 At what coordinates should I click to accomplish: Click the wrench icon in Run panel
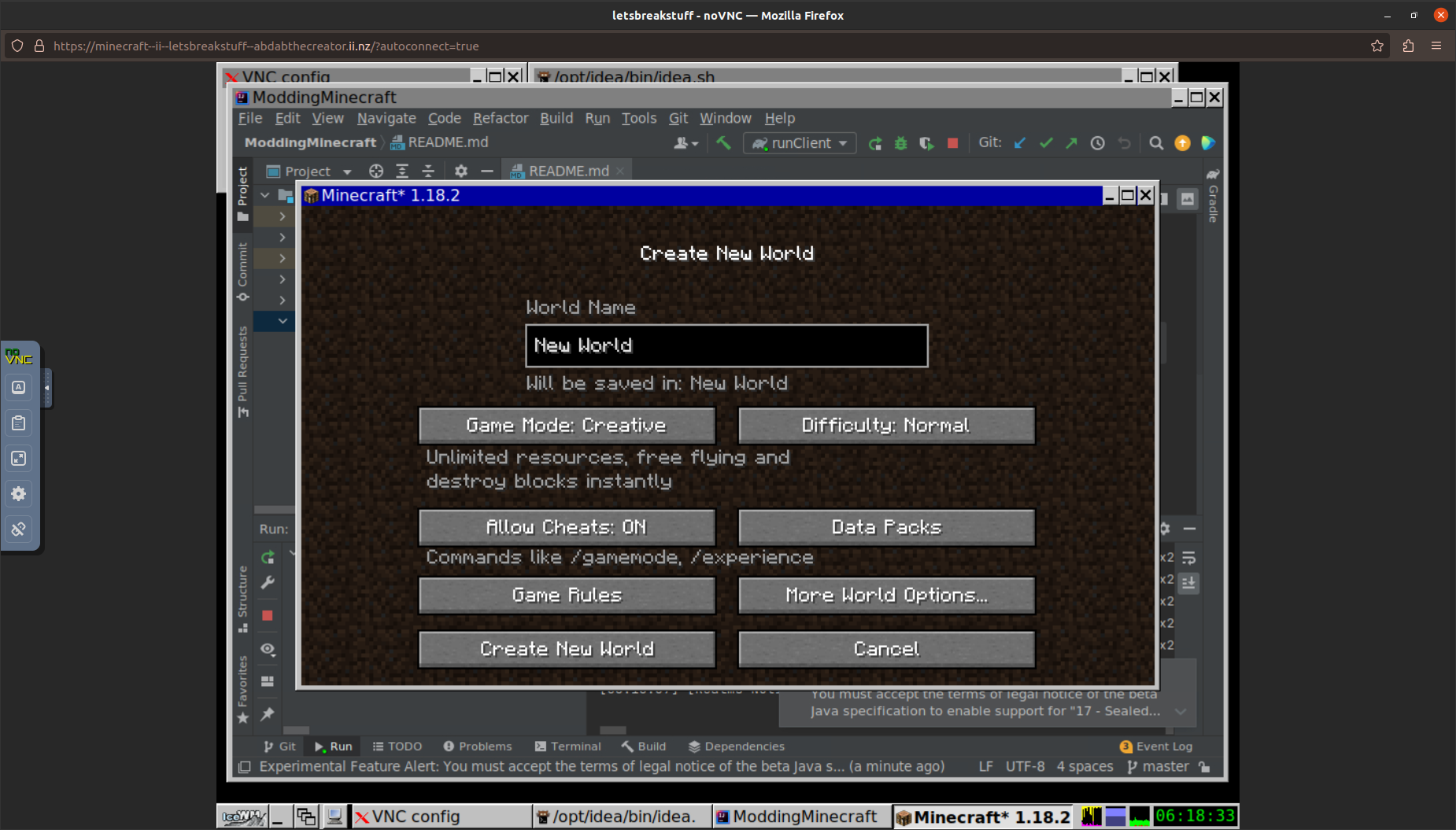click(268, 583)
